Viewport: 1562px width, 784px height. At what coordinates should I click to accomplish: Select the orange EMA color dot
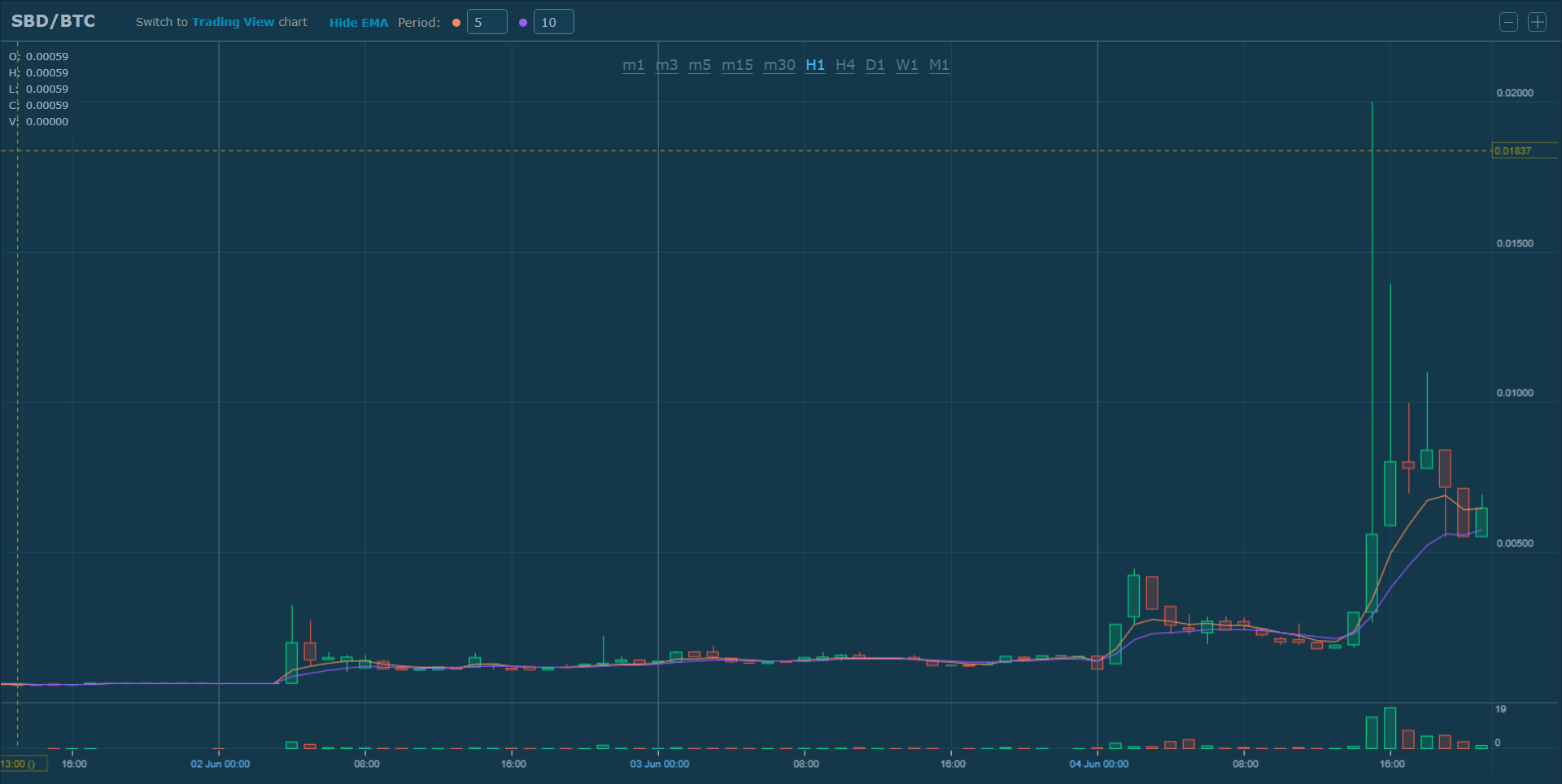456,23
